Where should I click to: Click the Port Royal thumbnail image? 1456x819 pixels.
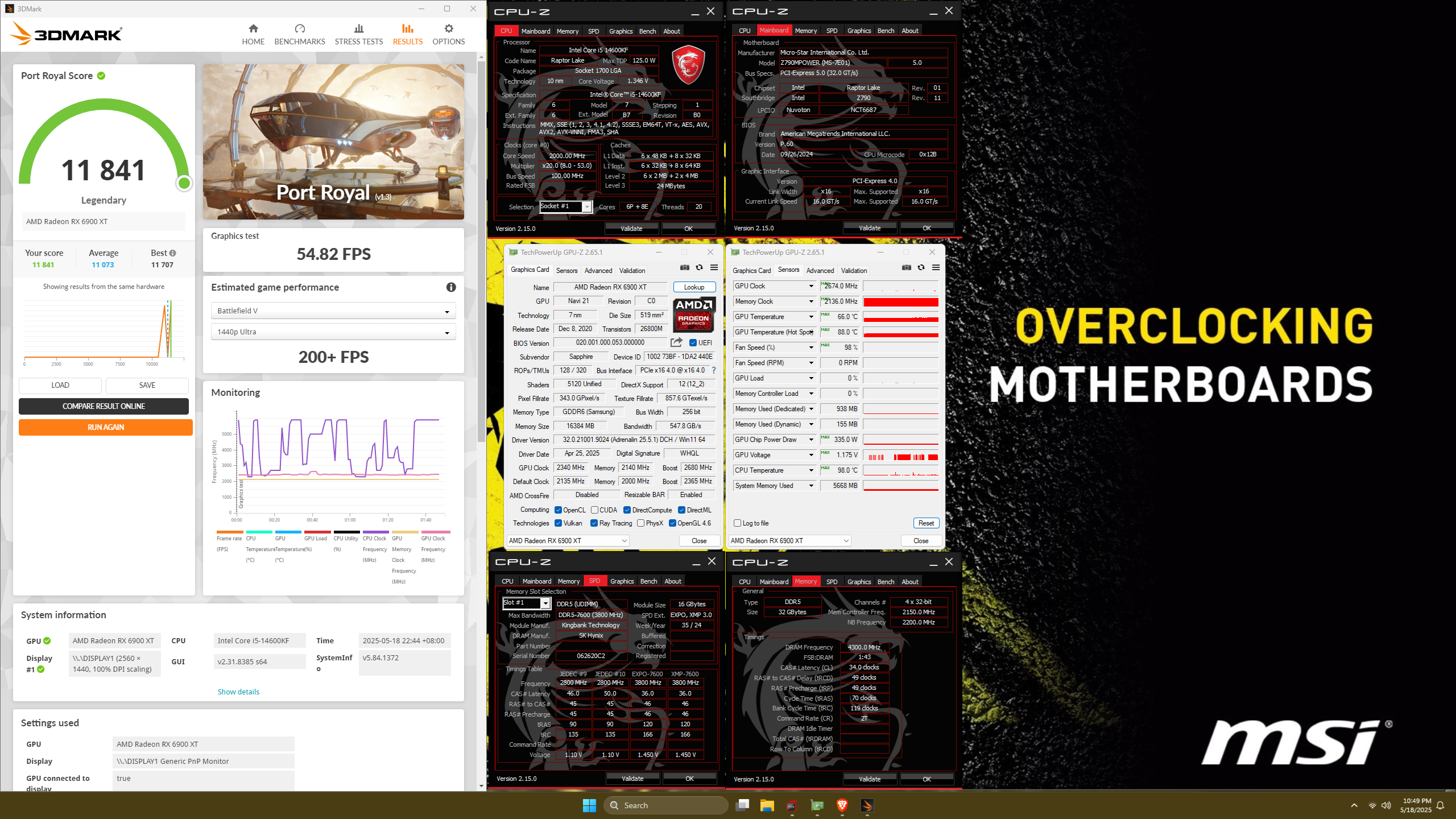(x=333, y=142)
